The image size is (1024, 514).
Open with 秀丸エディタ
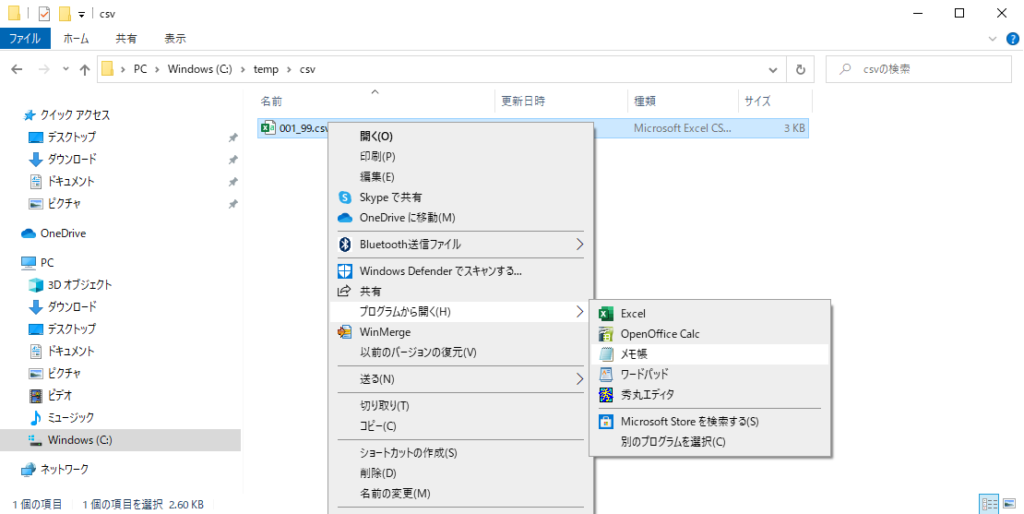709,394
